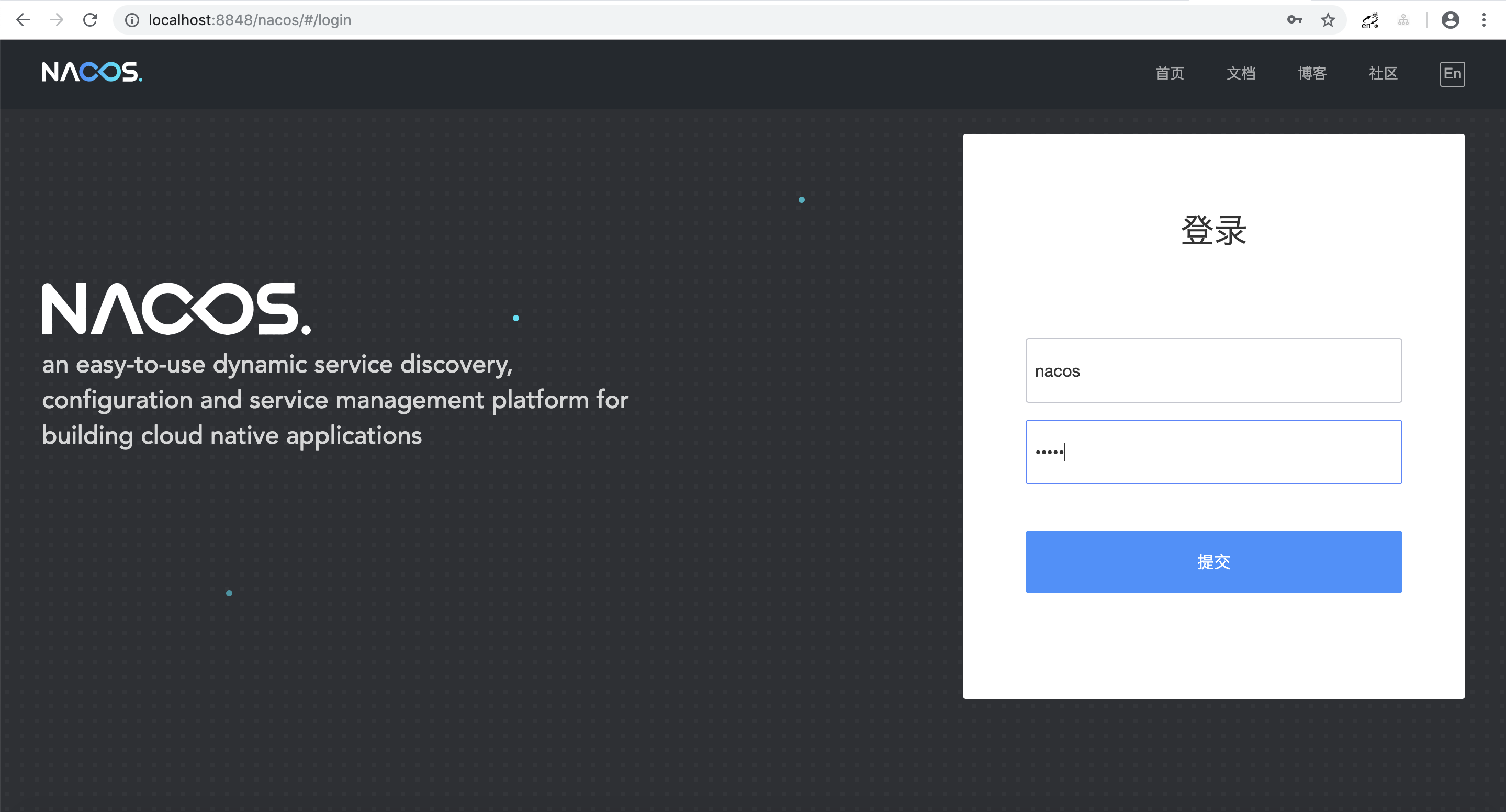Open the translate extension icon
Viewport: 1506px width, 812px height.
click(x=1370, y=20)
